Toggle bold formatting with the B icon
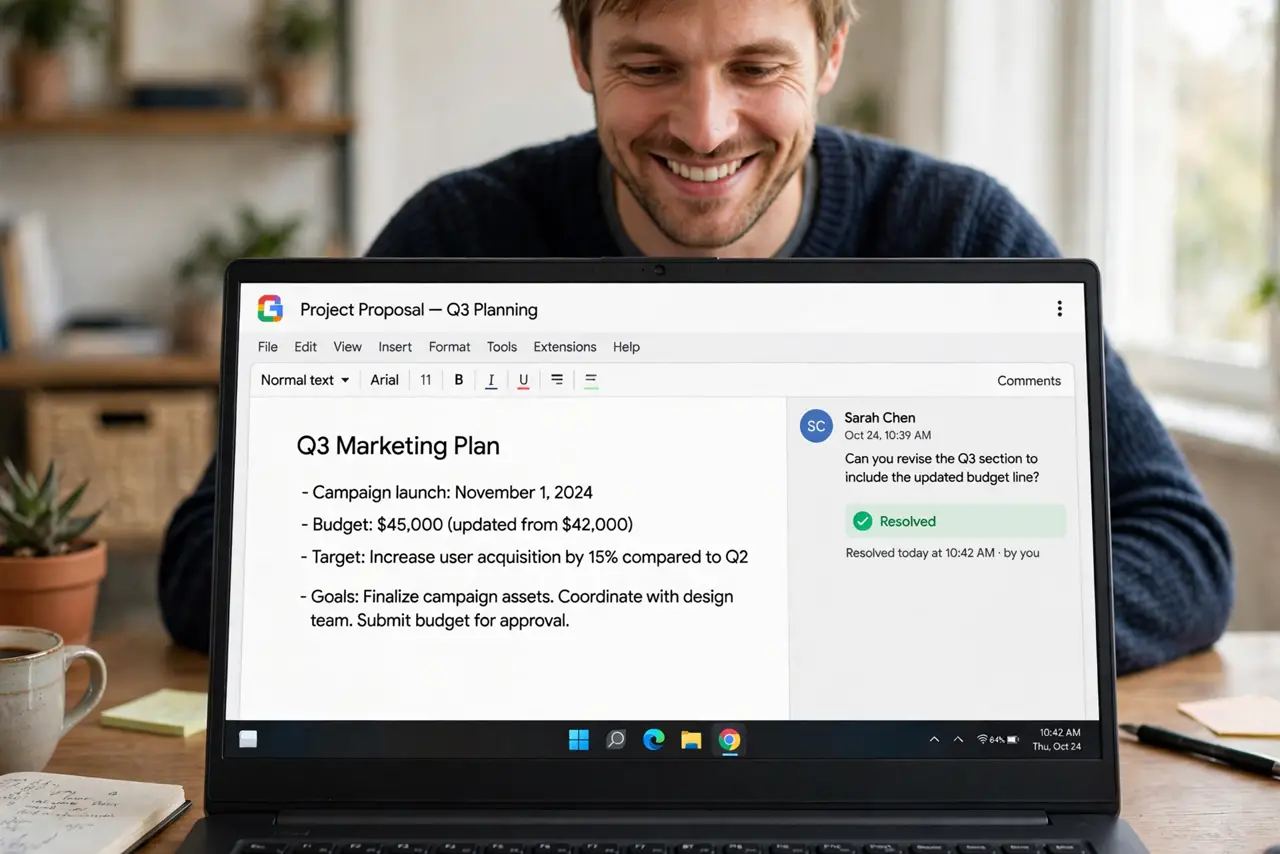This screenshot has height=854, width=1280. [459, 380]
